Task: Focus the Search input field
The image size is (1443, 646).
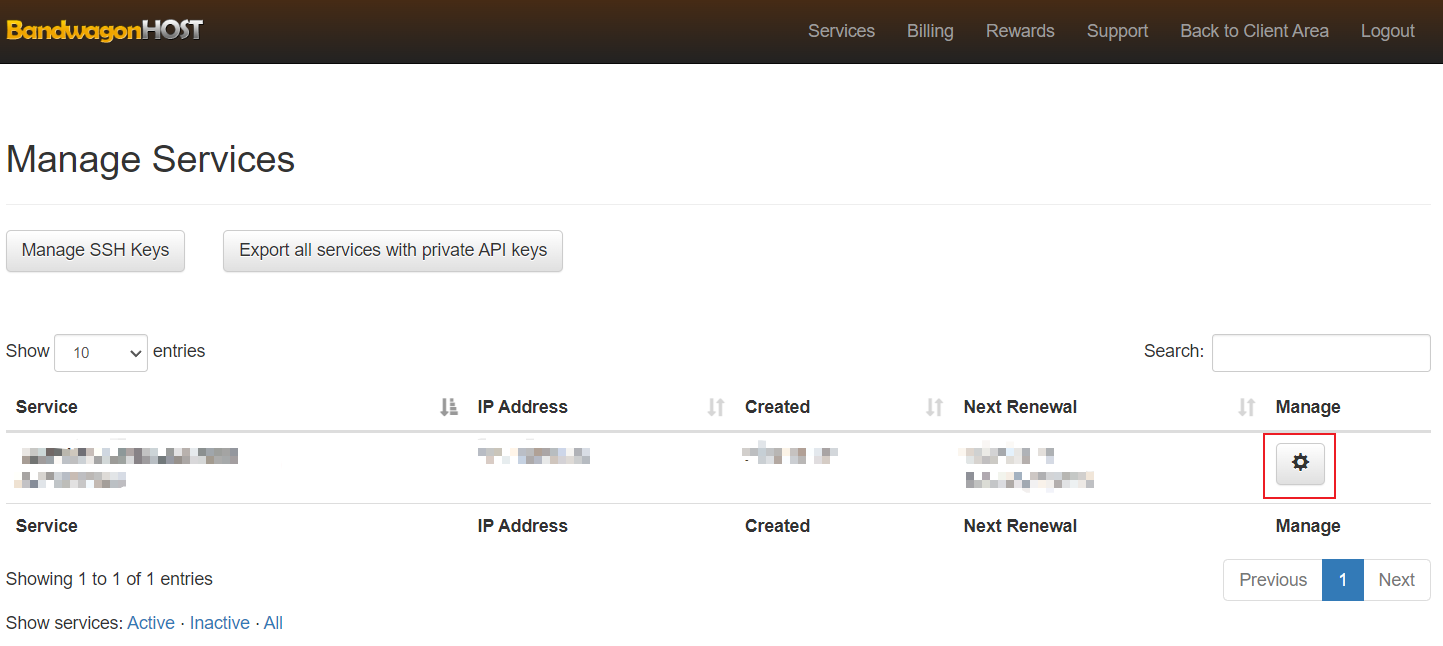Action: (x=1320, y=353)
